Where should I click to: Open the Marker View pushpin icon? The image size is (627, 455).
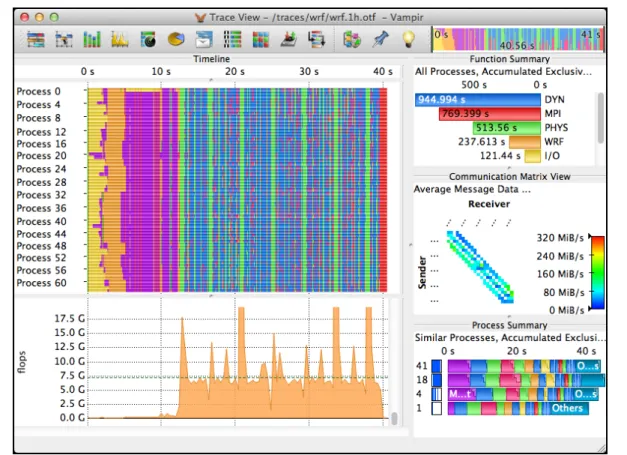(x=380, y=40)
